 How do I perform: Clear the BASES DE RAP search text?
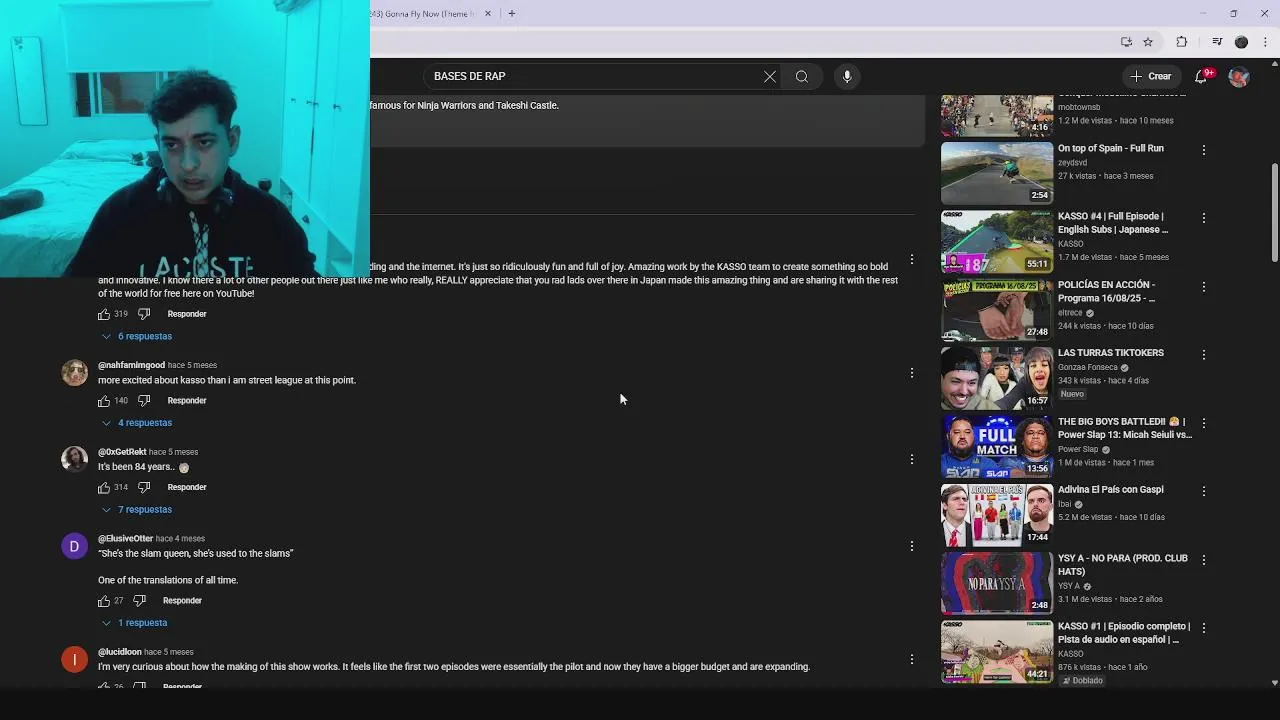click(x=770, y=76)
